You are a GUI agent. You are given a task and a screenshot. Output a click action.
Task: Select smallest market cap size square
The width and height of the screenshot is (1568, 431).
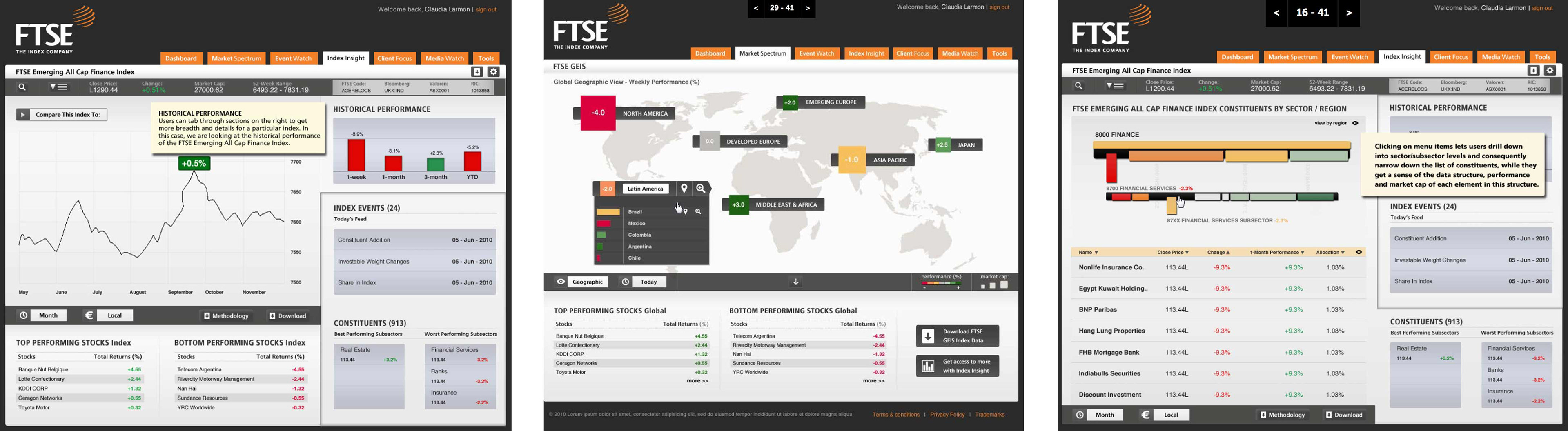tap(982, 286)
